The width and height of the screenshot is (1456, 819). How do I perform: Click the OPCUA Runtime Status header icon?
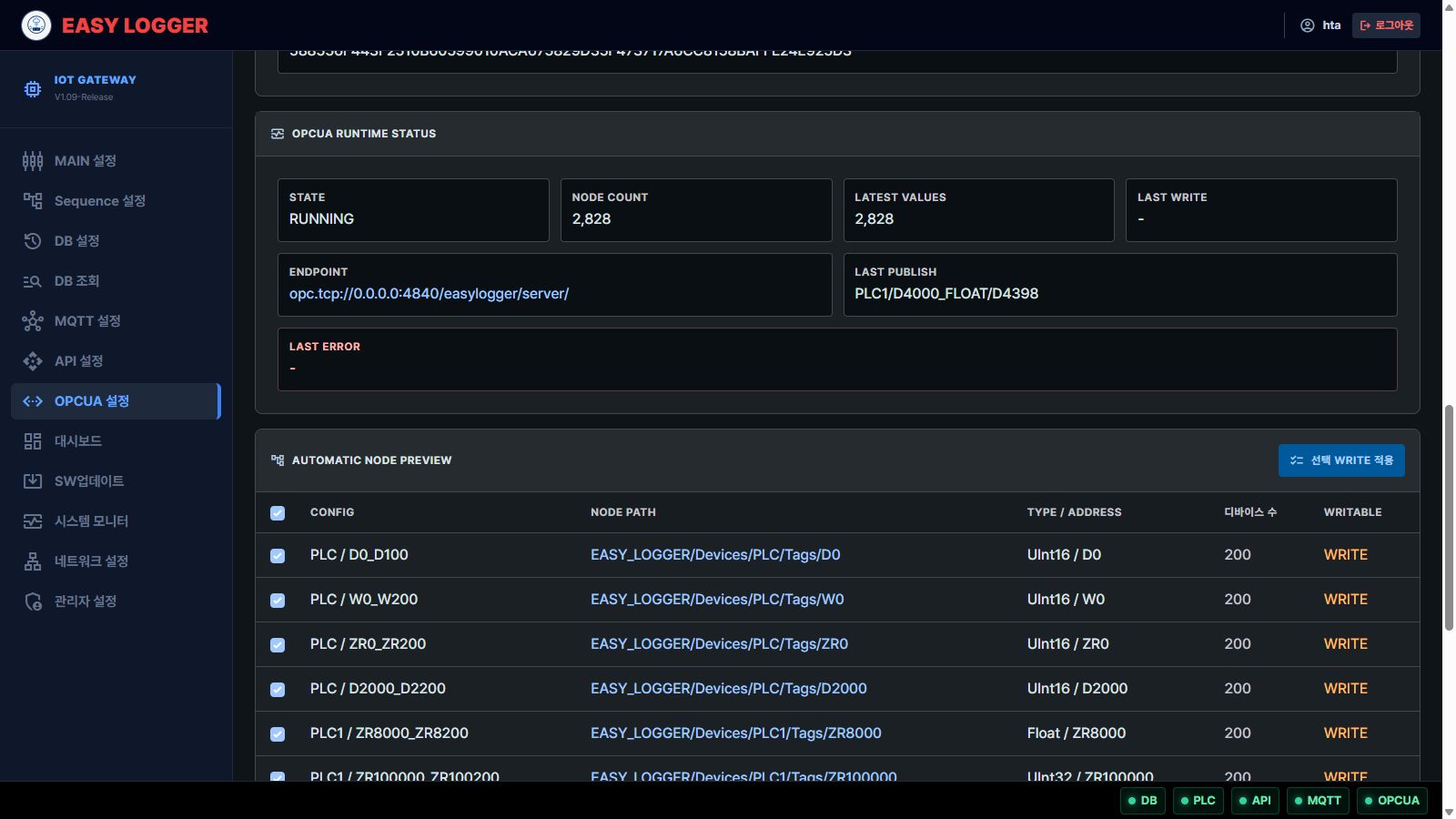pos(278,134)
